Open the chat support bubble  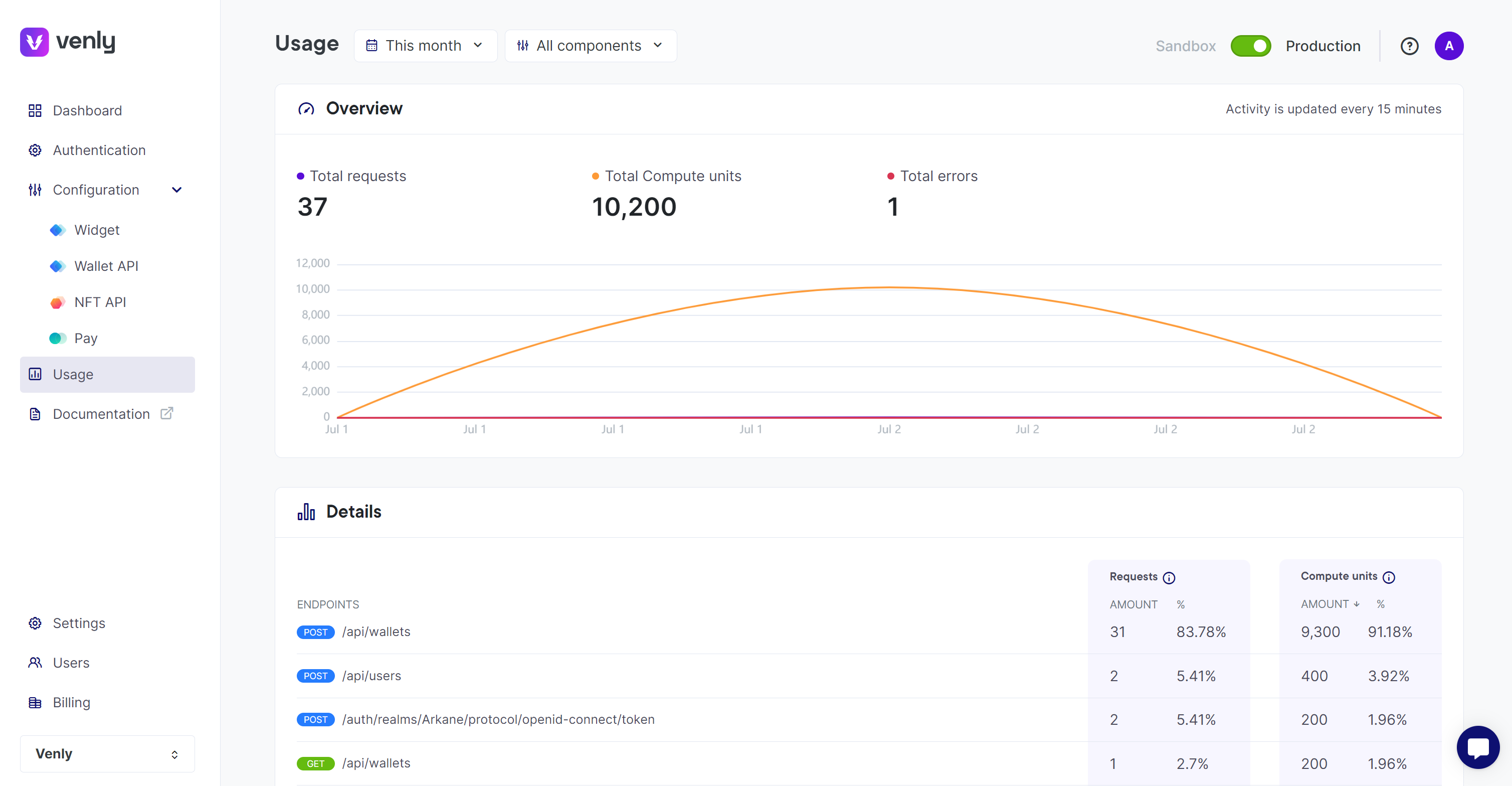[x=1478, y=747]
